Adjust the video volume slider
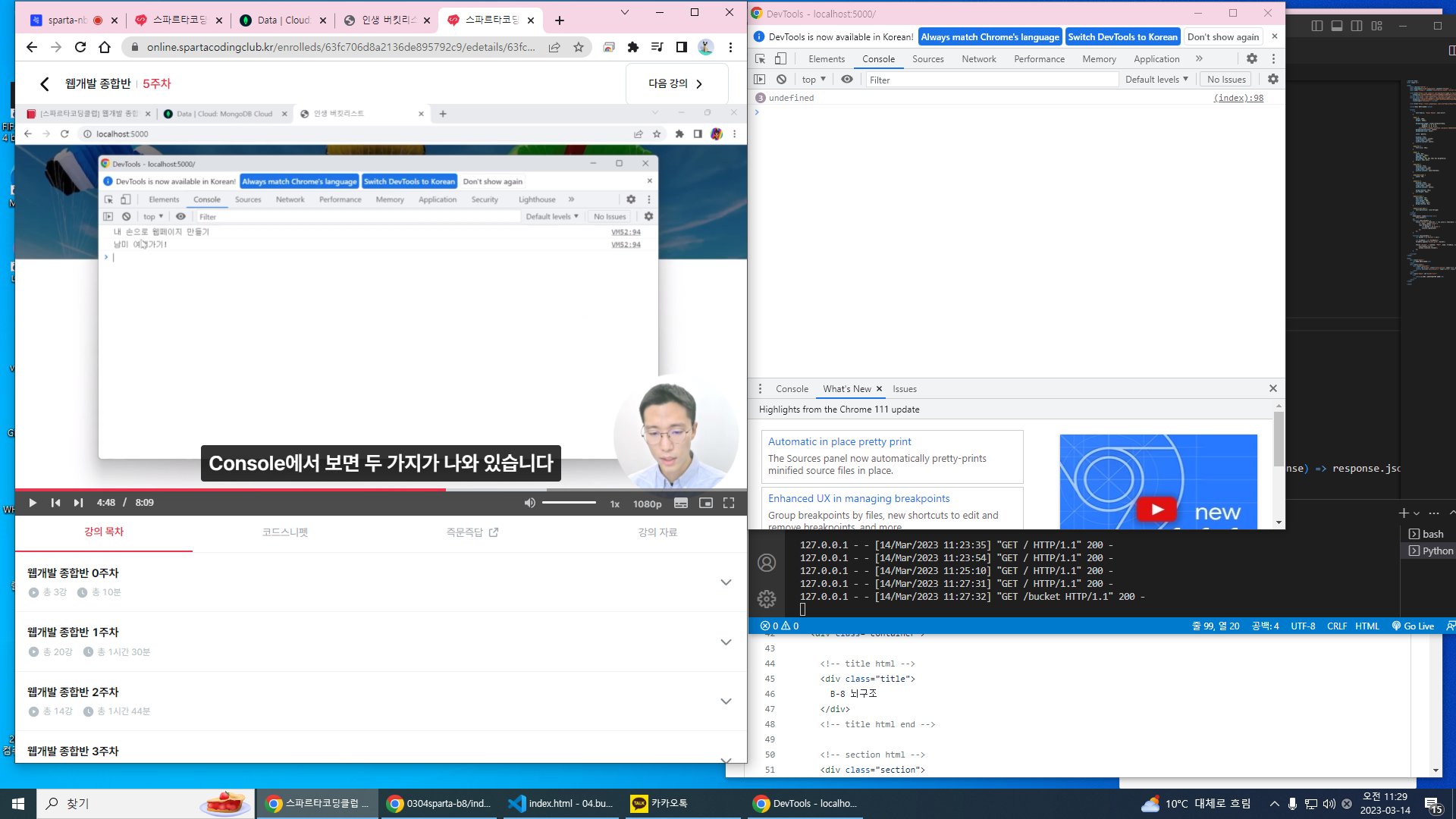The width and height of the screenshot is (1456, 819). pyautogui.click(x=570, y=503)
